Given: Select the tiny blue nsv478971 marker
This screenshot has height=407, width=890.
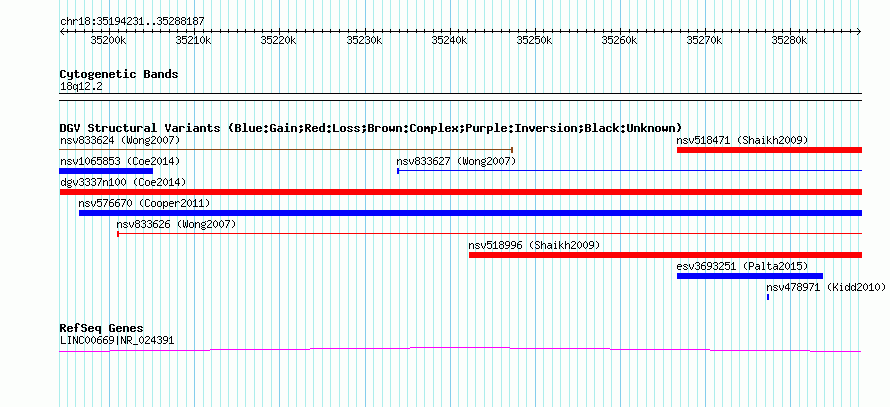Looking at the screenshot, I should coord(768,297).
